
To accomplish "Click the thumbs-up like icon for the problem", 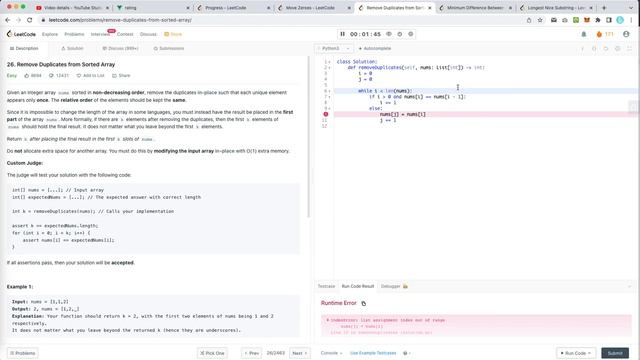I will [27, 76].
